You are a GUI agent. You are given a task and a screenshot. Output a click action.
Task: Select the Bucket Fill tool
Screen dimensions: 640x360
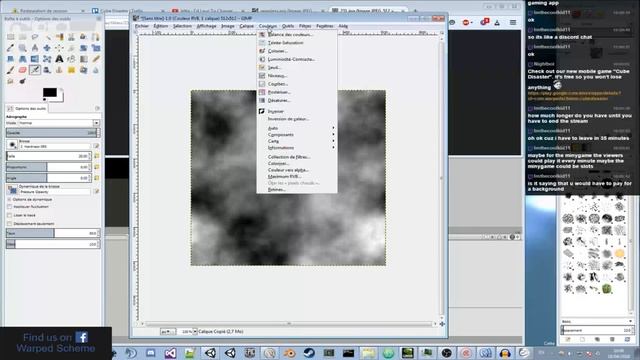(71, 59)
